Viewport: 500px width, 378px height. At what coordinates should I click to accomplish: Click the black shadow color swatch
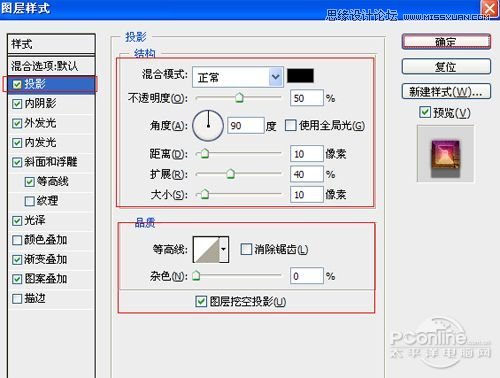point(300,76)
